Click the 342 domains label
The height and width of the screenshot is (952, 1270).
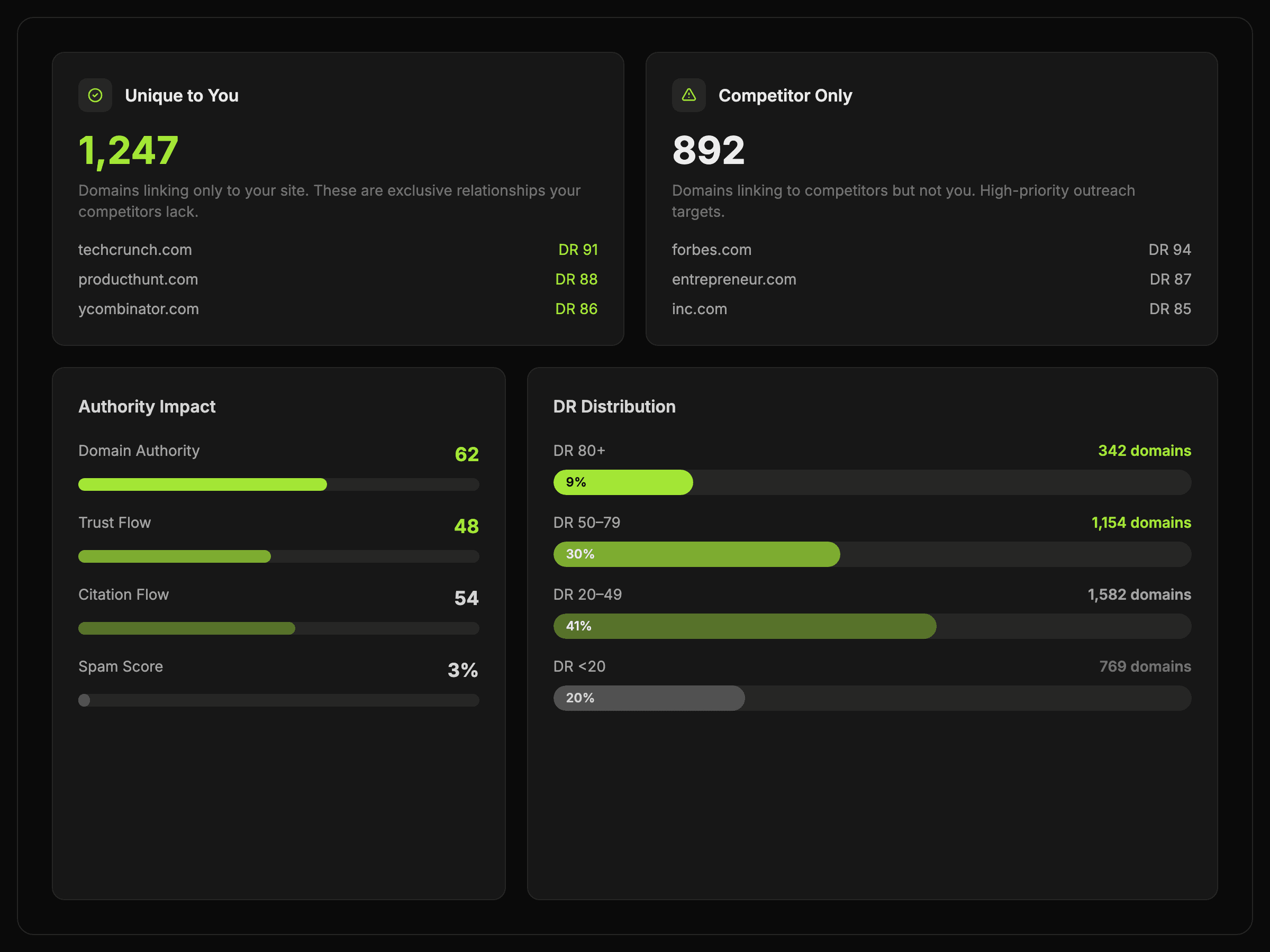(1144, 451)
